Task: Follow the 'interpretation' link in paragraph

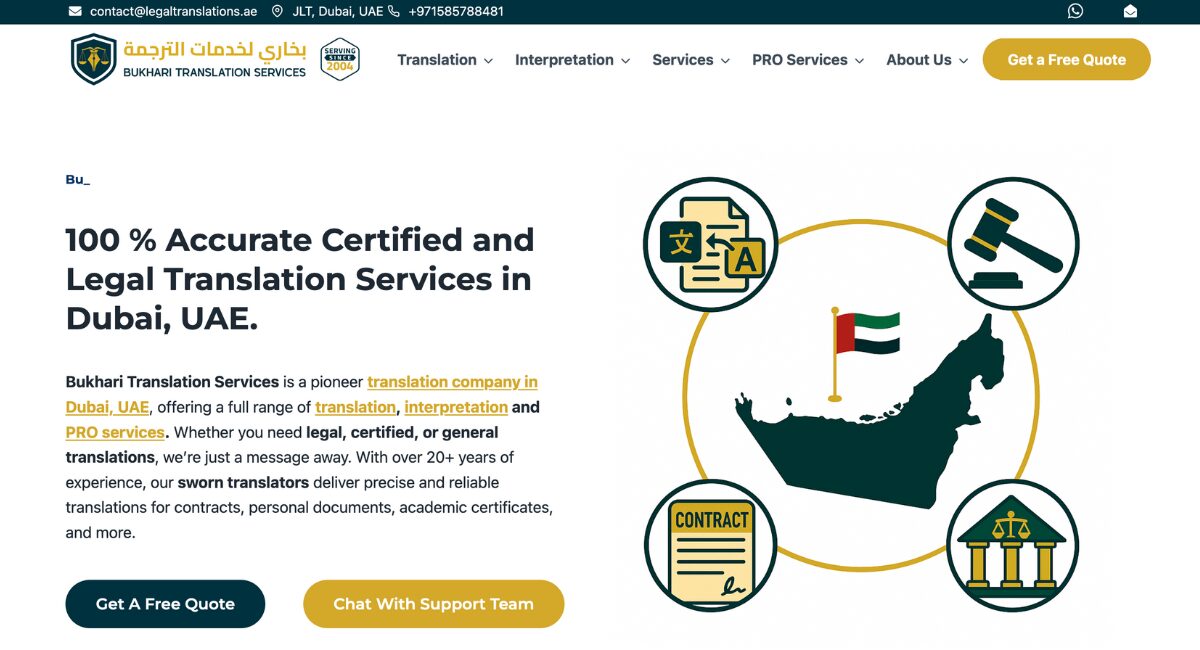Action: point(456,407)
